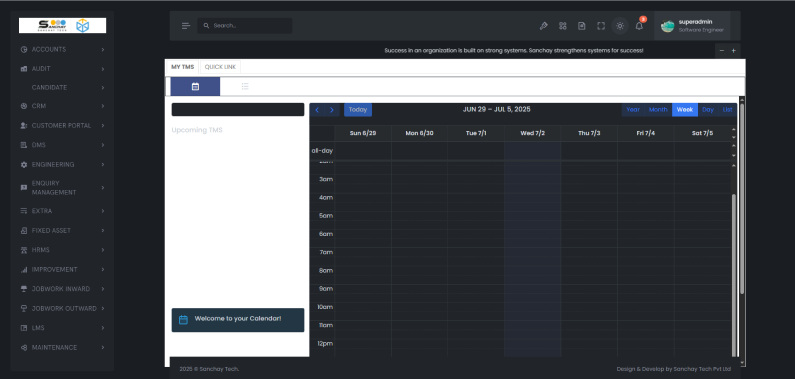Viewport: 795px width, 379px height.
Task: Toggle the light/dark theme sun icon
Action: click(620, 26)
